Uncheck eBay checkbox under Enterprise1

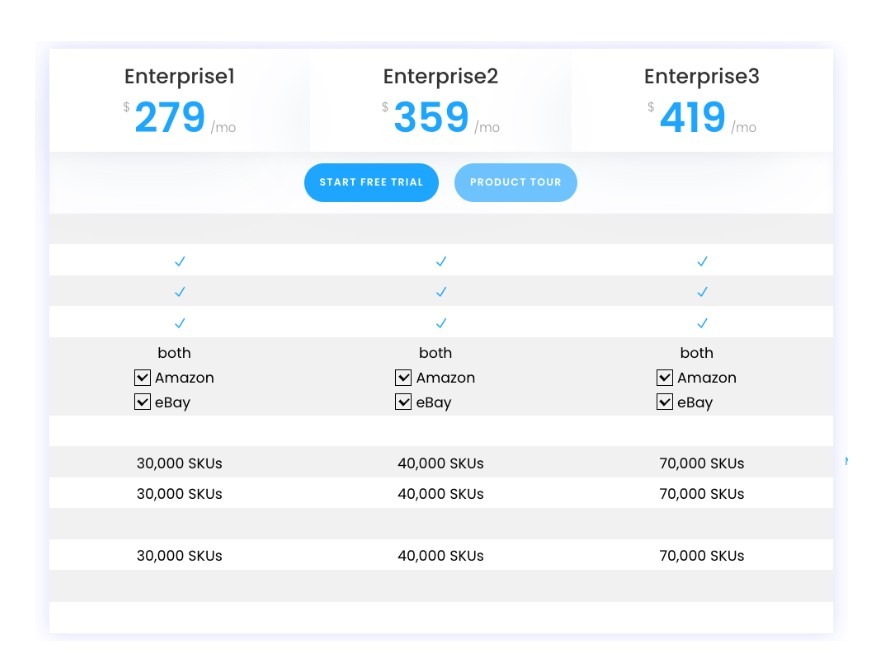tap(142, 401)
